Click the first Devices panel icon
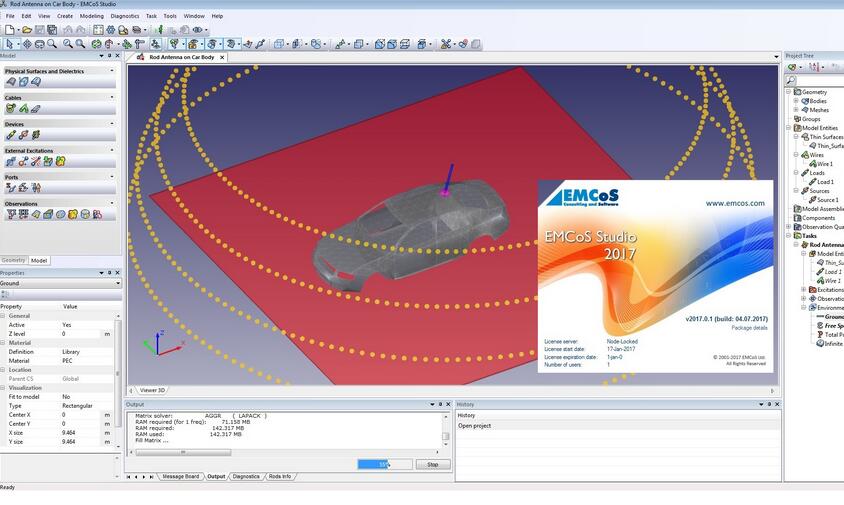Image resolution: width=844 pixels, height=505 pixels. pos(11,135)
